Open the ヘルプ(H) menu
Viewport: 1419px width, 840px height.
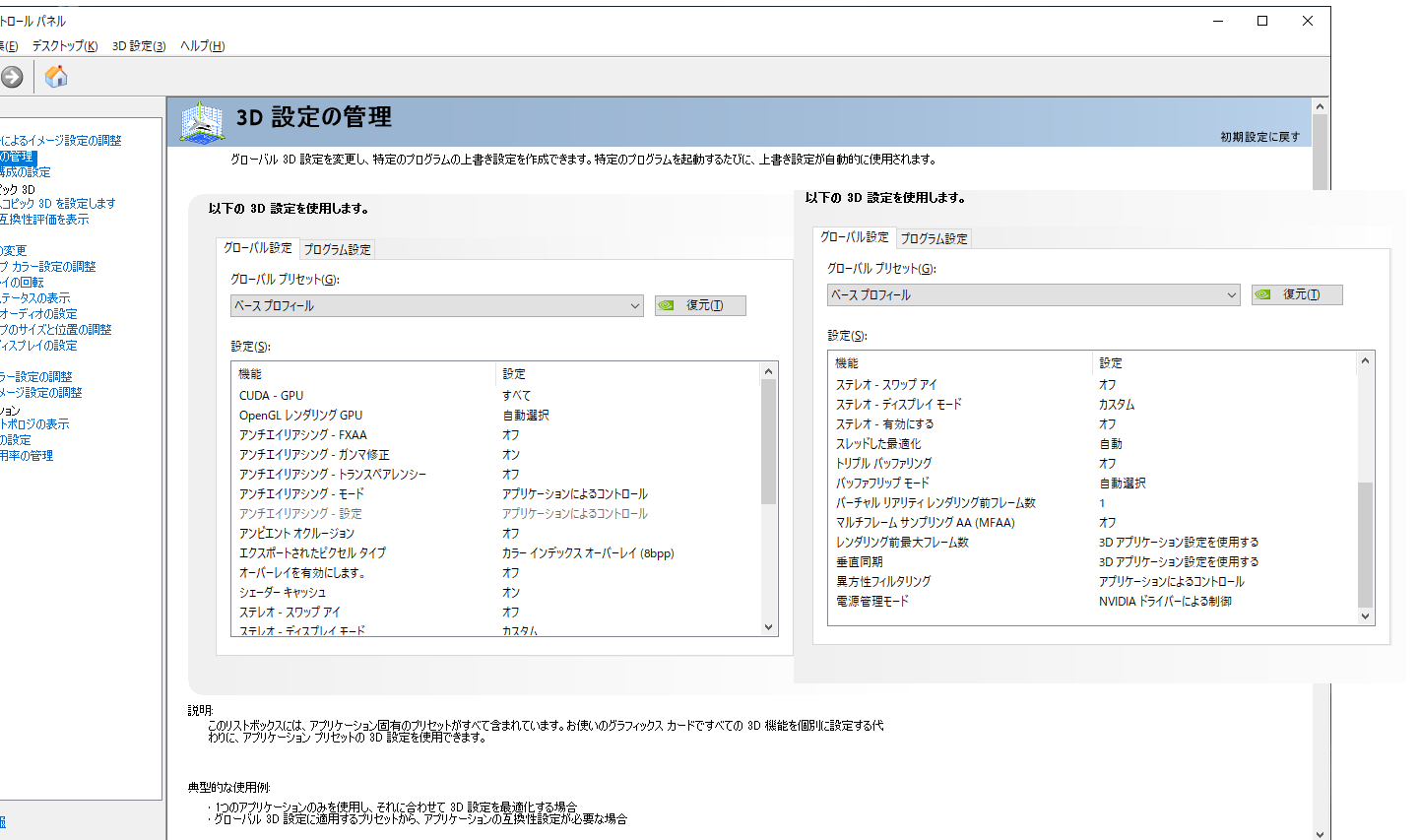[x=203, y=46]
